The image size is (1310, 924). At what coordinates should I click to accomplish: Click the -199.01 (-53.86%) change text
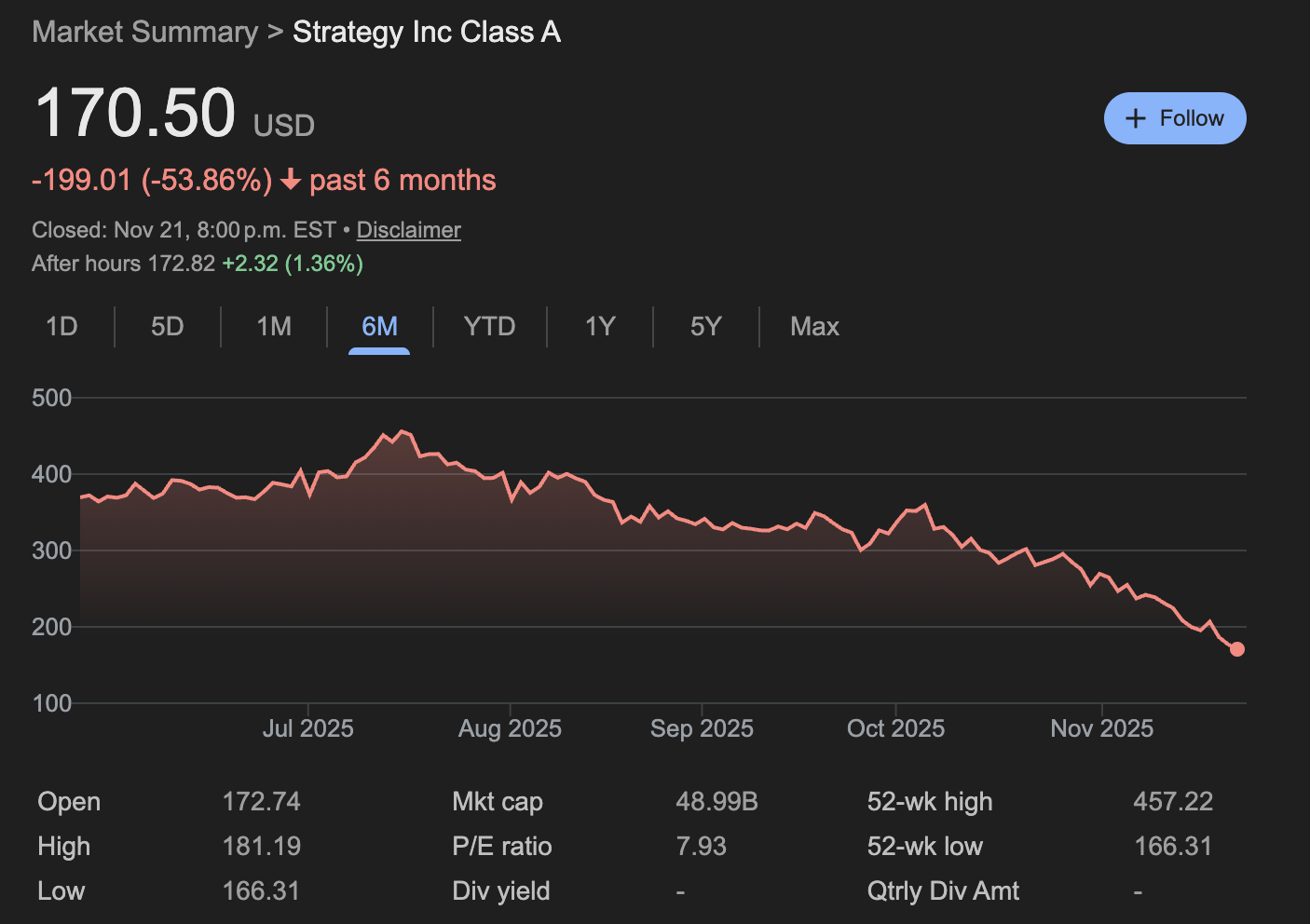pyautogui.click(x=152, y=180)
